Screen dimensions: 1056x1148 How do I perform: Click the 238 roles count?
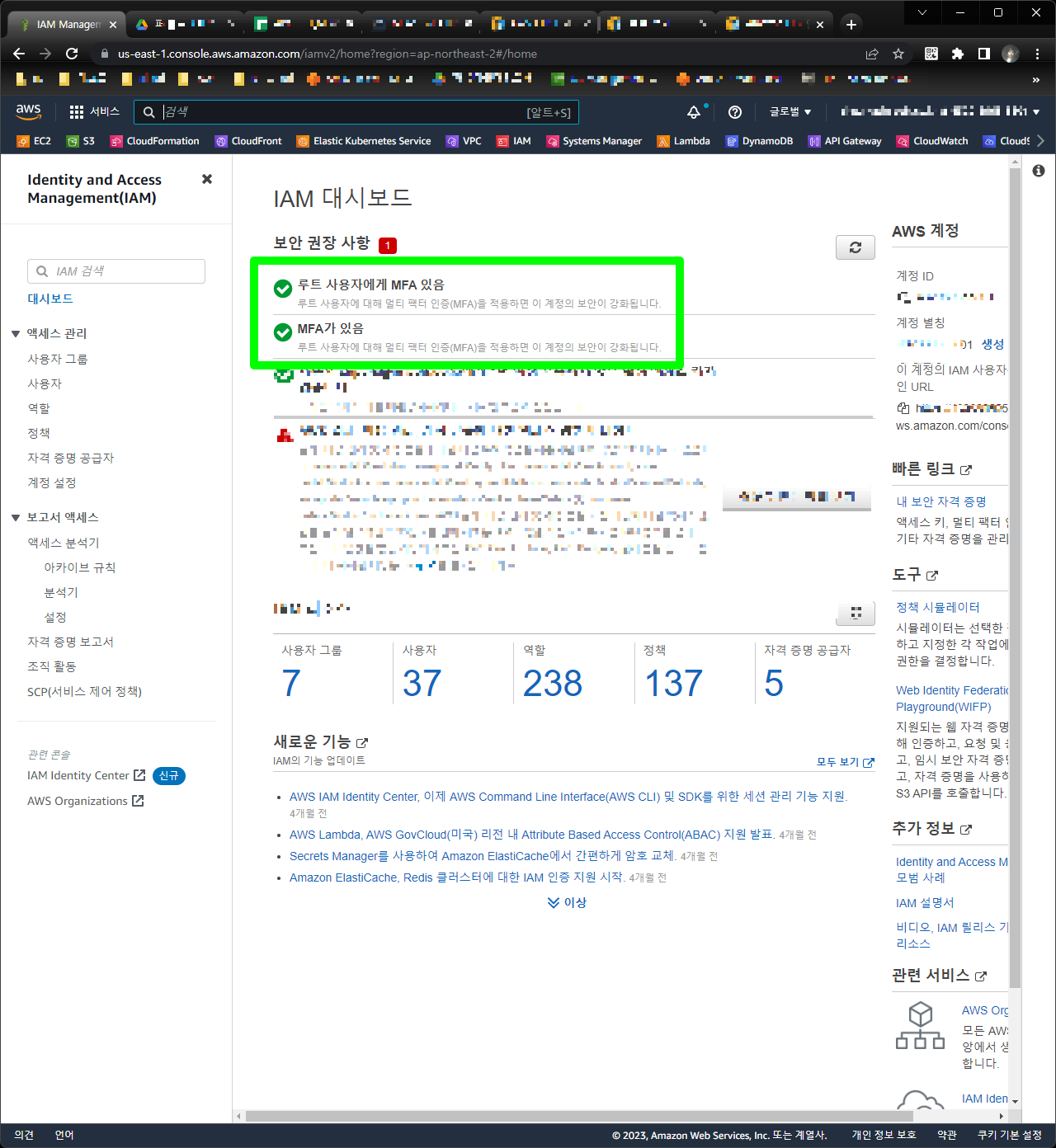click(553, 683)
